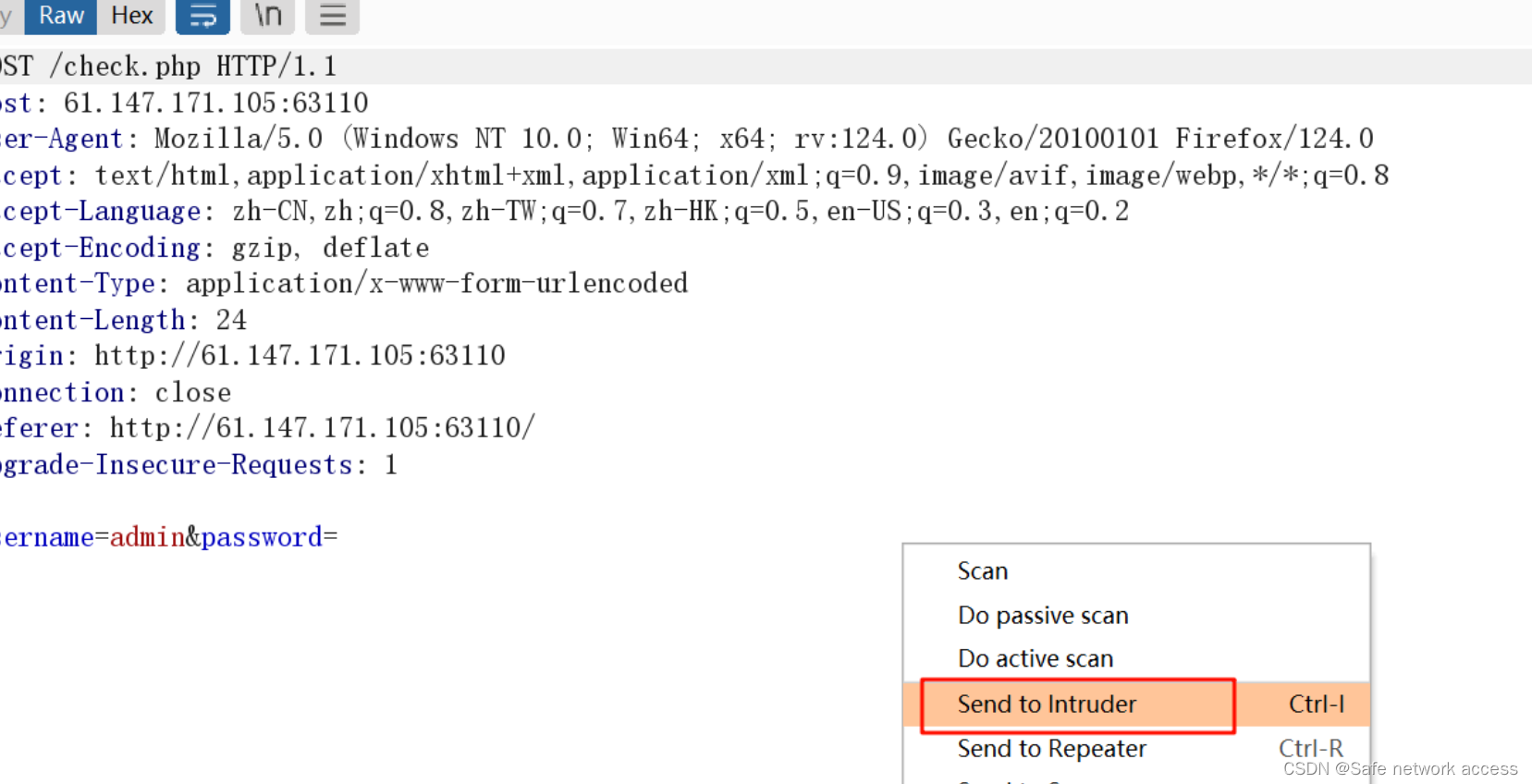Switch to the Raw view tab

point(59,15)
